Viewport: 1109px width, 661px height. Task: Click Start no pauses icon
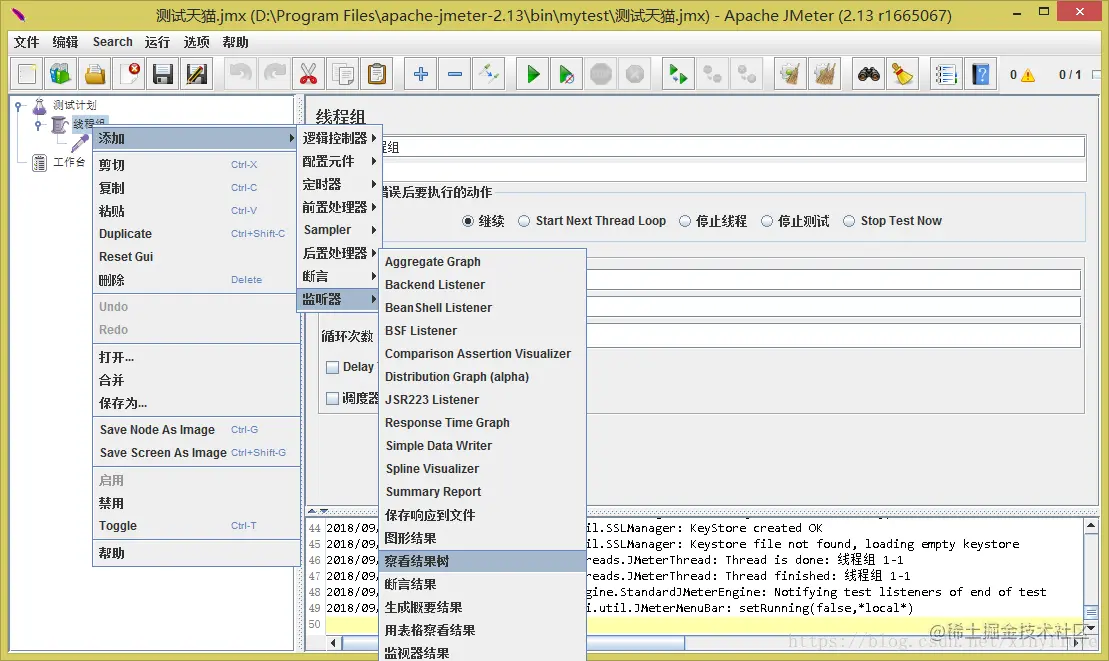[567, 74]
